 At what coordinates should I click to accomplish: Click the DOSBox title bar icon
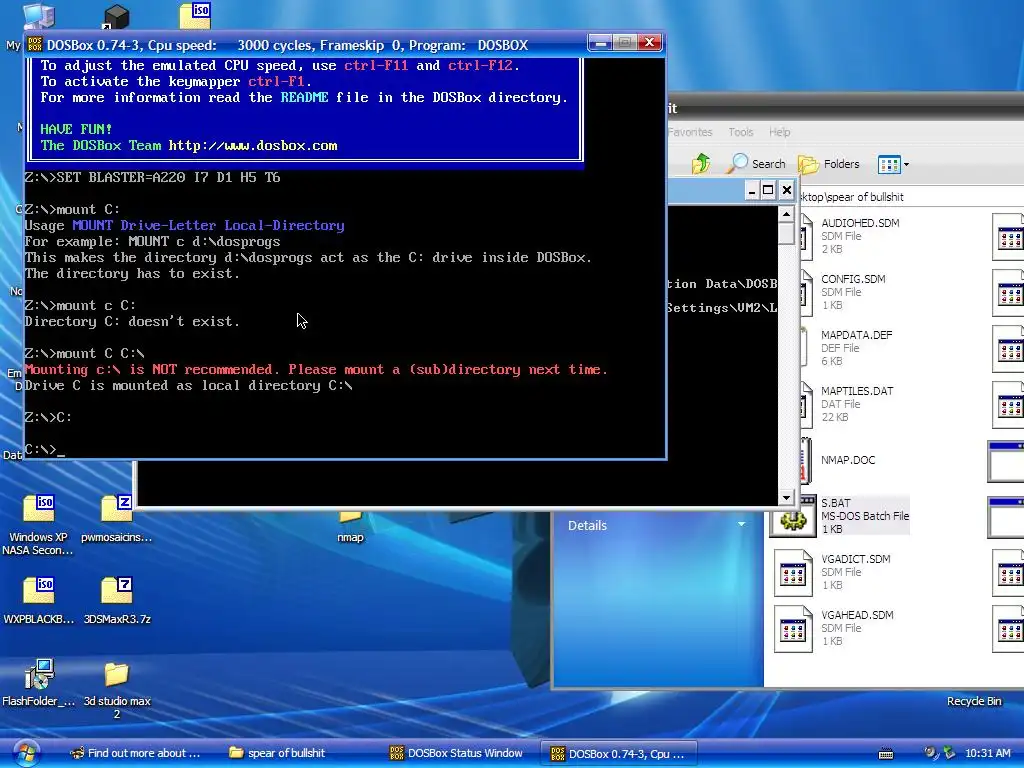coord(35,44)
